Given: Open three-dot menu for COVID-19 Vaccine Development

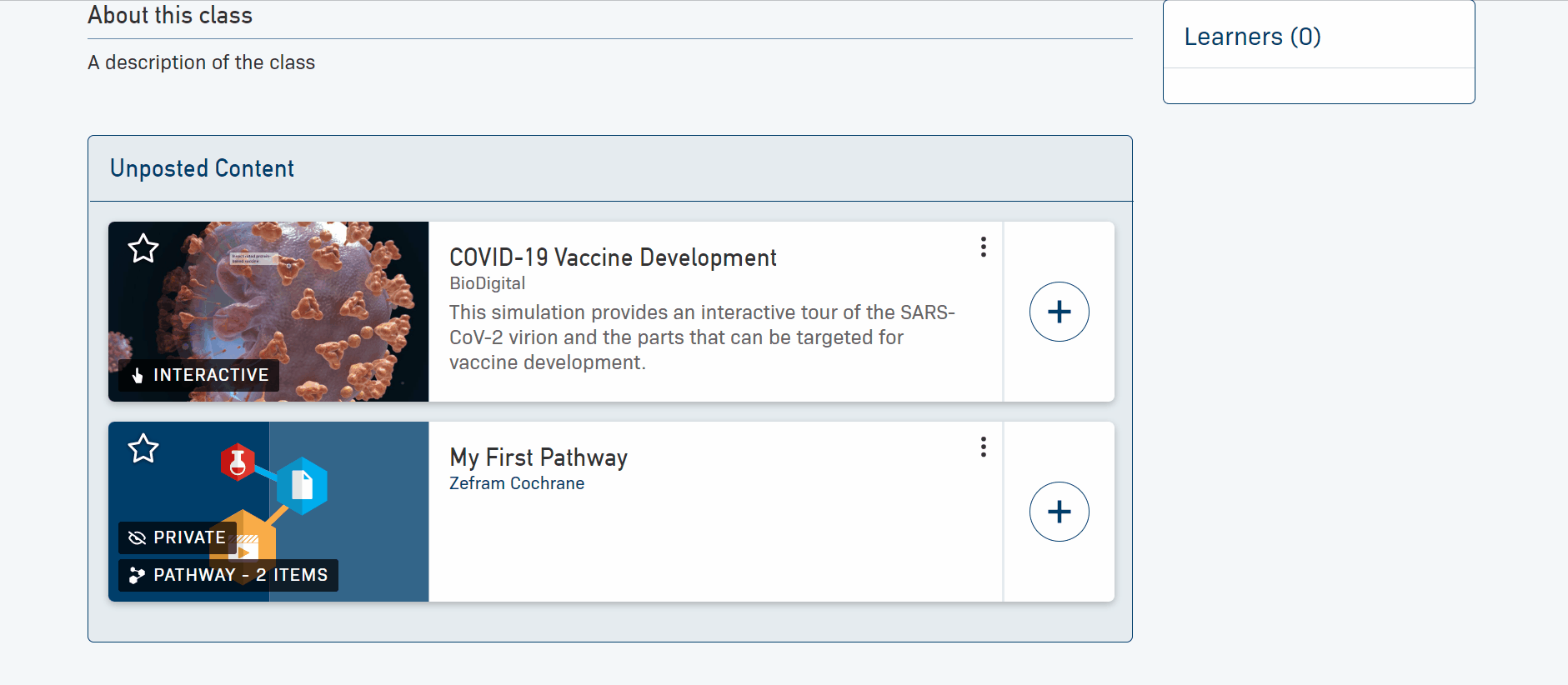Looking at the screenshot, I should [984, 247].
